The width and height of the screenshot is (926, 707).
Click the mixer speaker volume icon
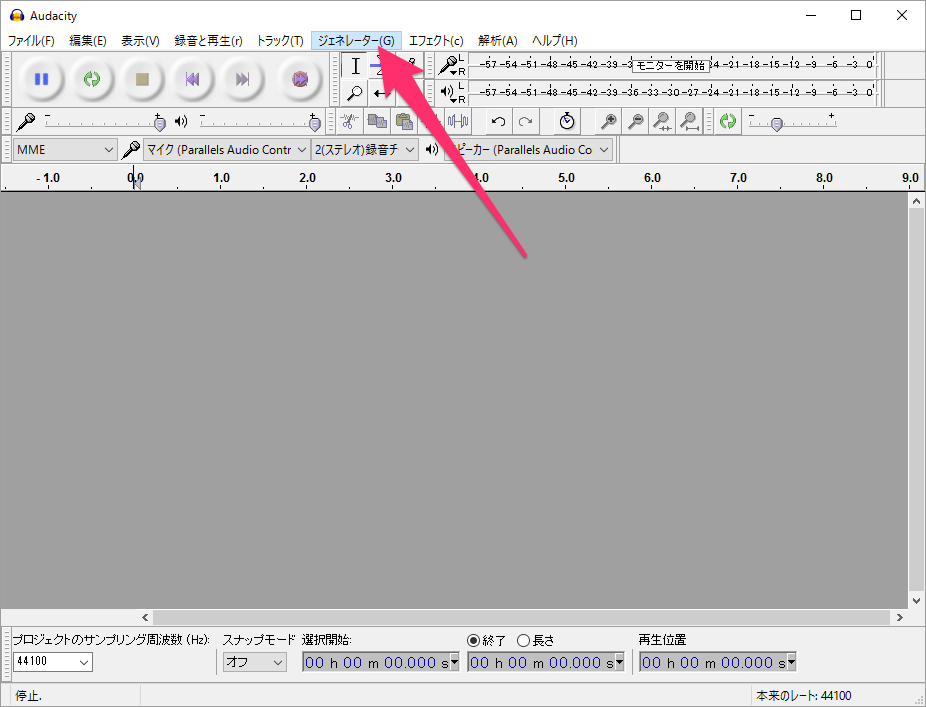[181, 122]
